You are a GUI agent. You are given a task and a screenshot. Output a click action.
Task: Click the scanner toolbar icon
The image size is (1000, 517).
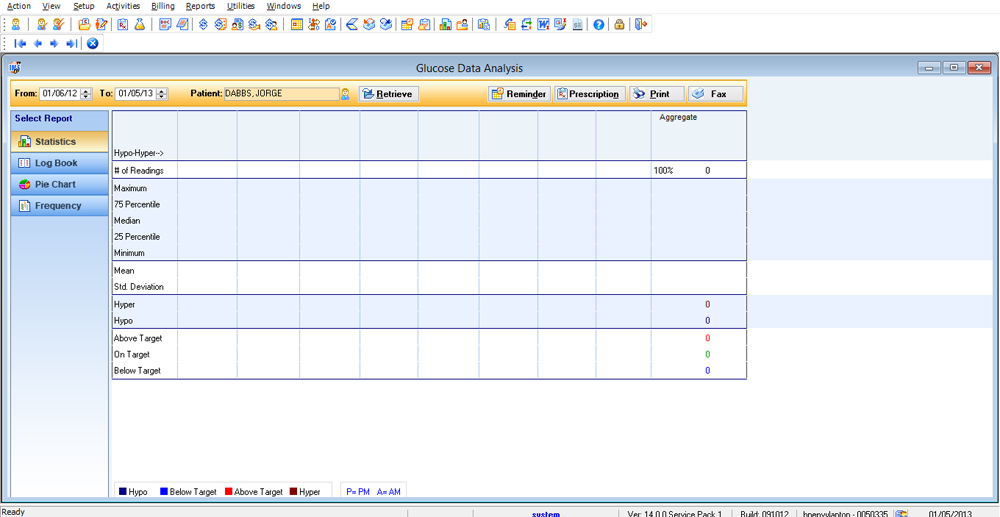[351, 24]
